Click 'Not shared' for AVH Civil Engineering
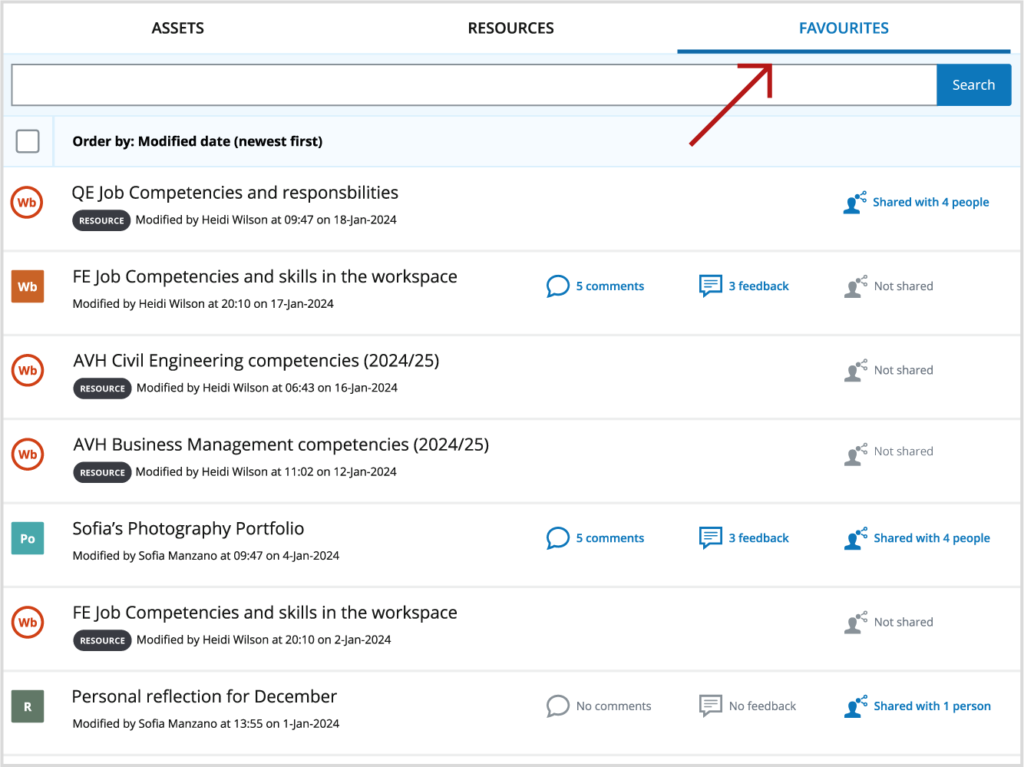 (904, 370)
